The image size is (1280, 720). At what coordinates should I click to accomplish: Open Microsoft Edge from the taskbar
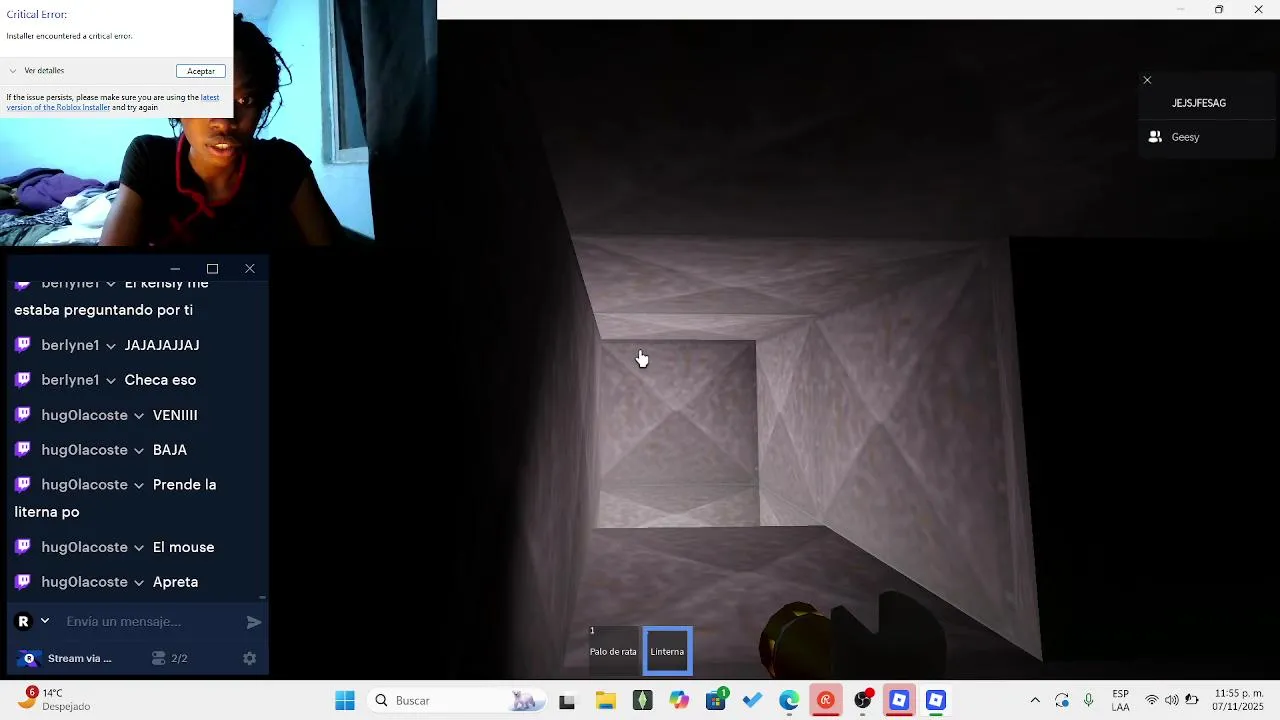tap(789, 701)
